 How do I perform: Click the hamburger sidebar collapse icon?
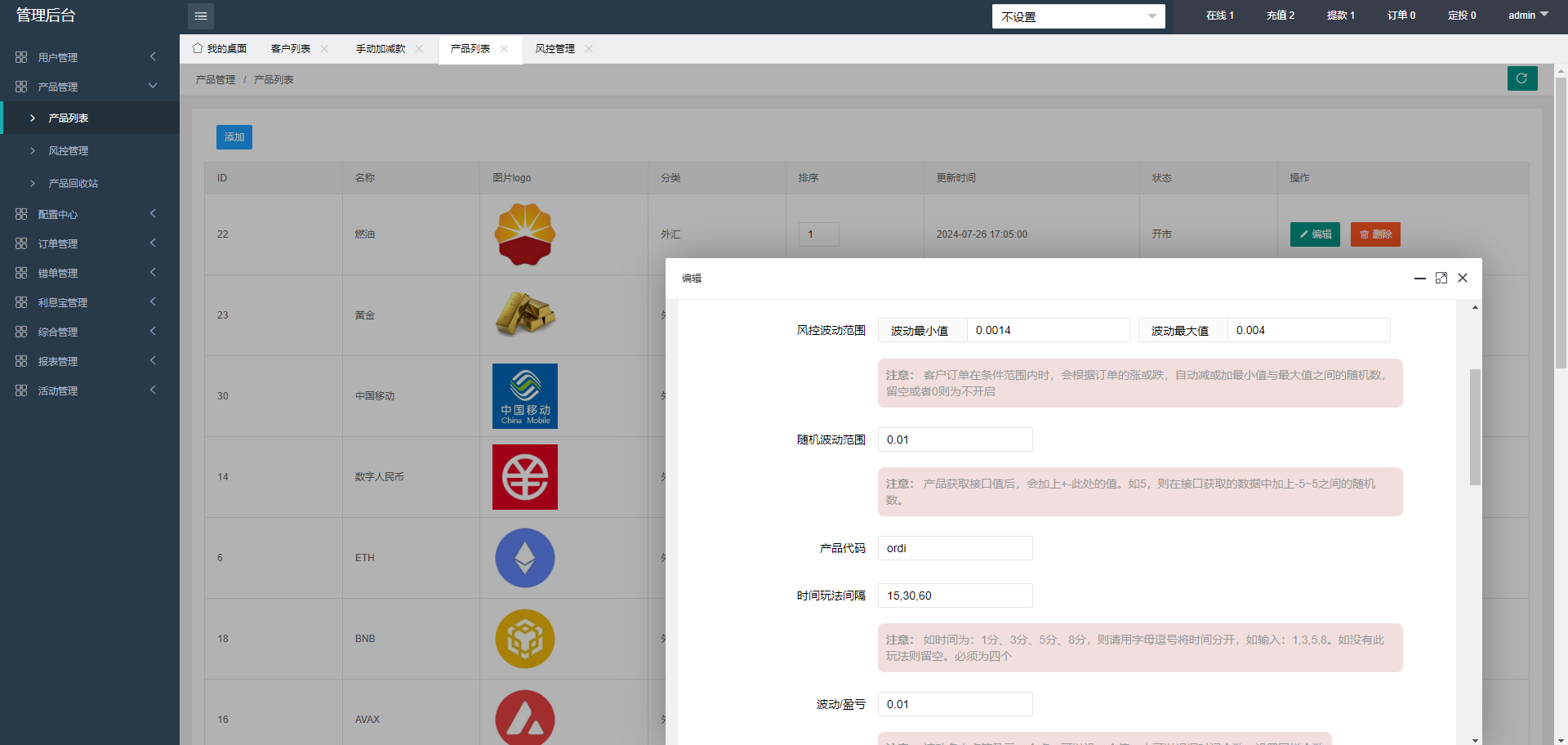(201, 16)
